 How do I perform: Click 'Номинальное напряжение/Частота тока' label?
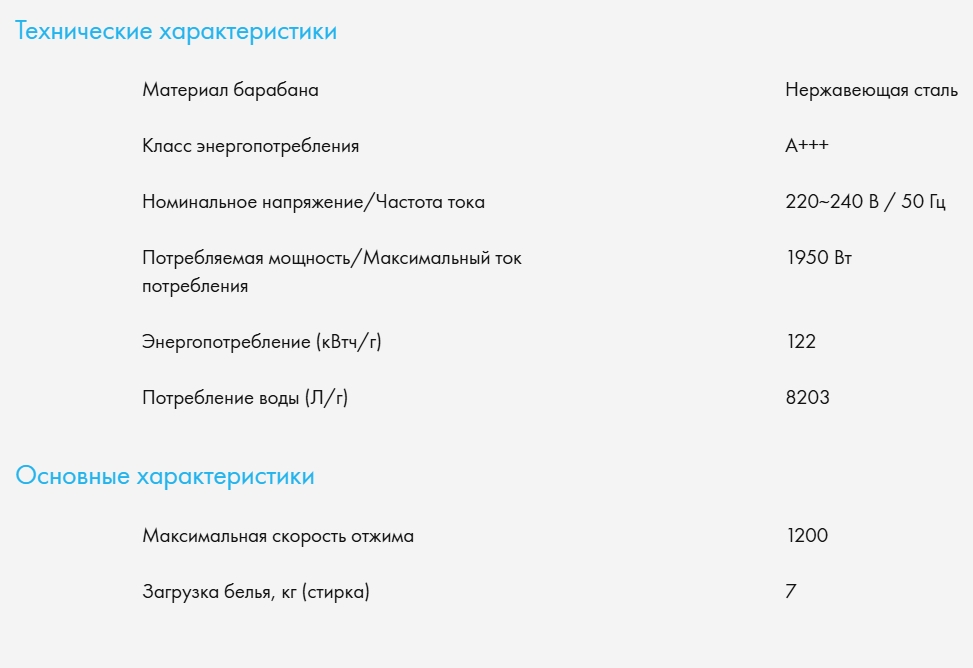click(313, 203)
